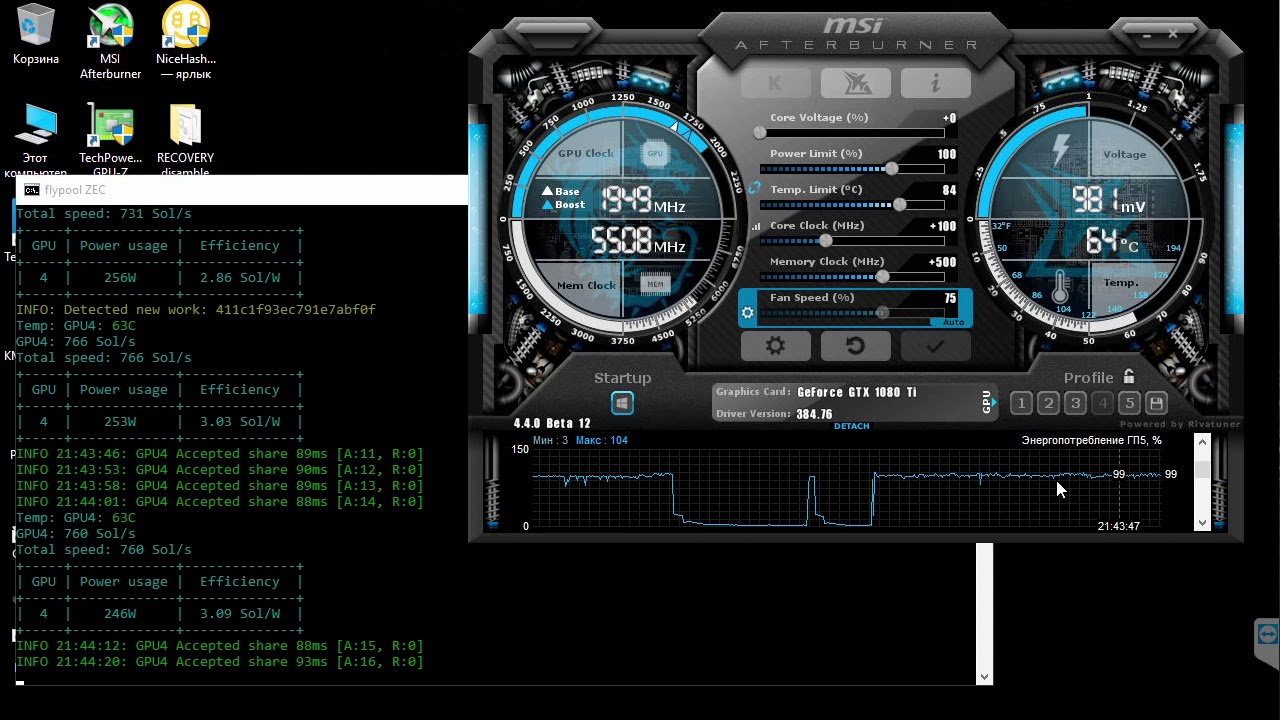Viewport: 1280px width, 720px height.
Task: Detach the monitoring graph window
Action: 851,426
